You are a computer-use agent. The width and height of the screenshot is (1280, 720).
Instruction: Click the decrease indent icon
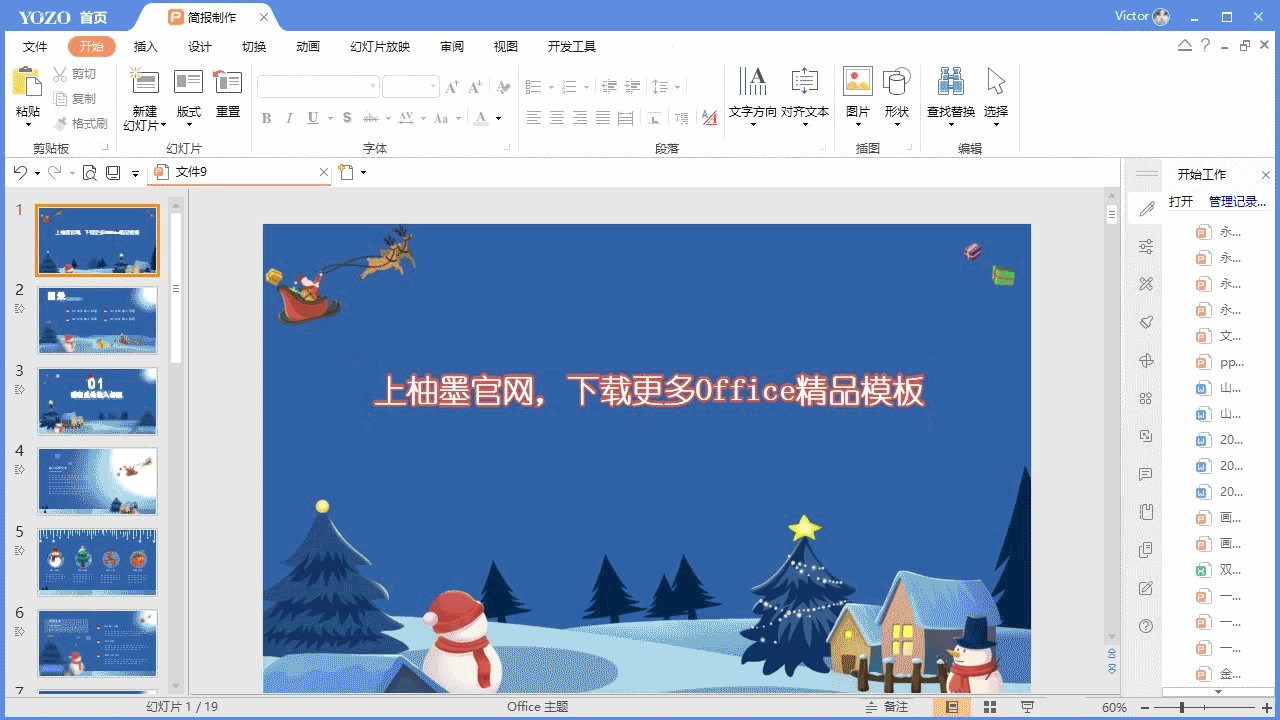pos(608,87)
